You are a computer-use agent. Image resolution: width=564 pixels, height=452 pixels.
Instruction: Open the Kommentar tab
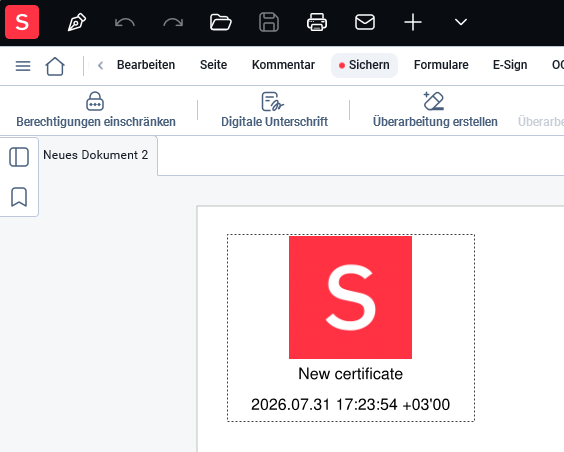tap(283, 65)
